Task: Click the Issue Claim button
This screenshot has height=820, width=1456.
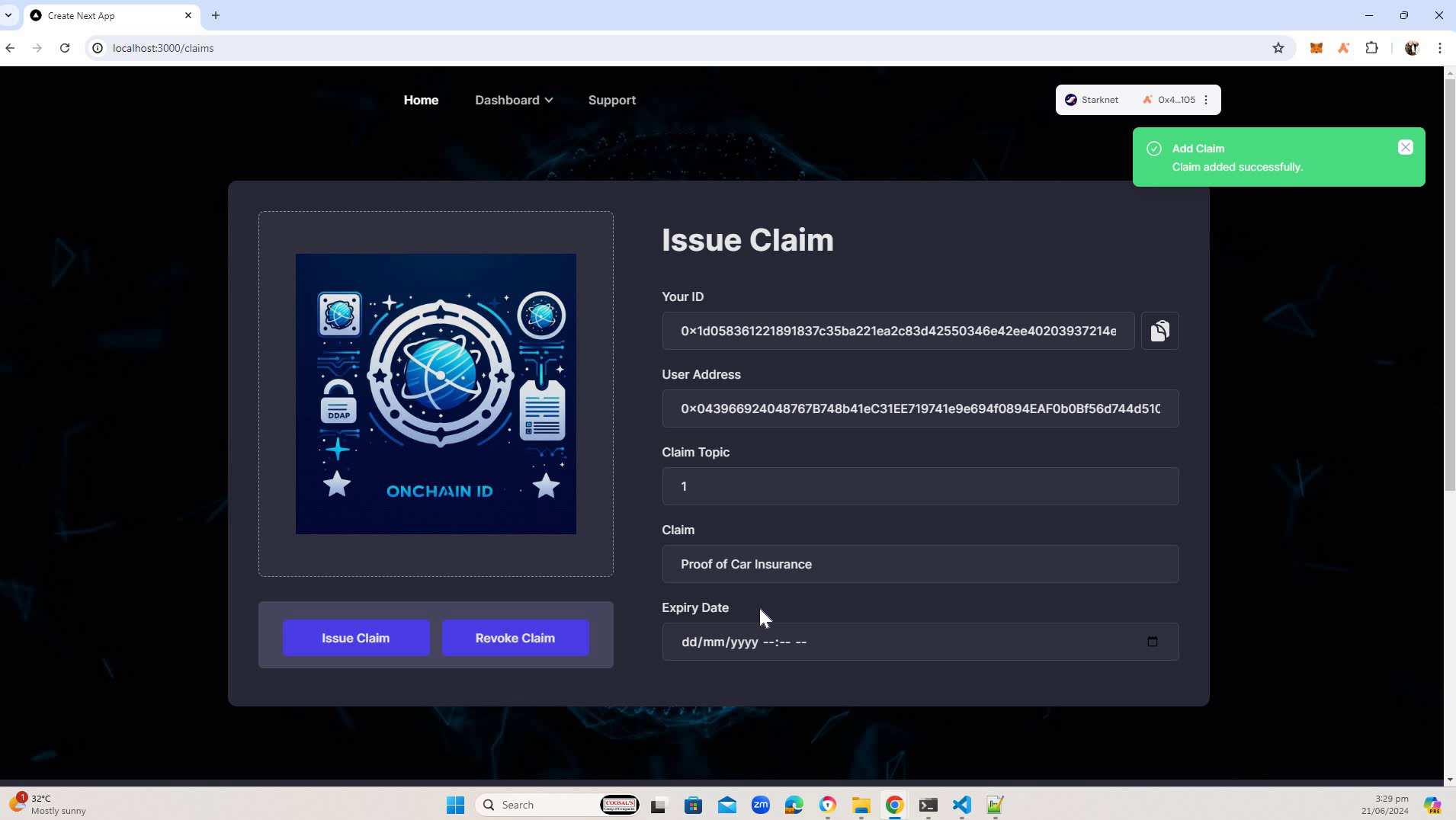Action: (x=356, y=638)
